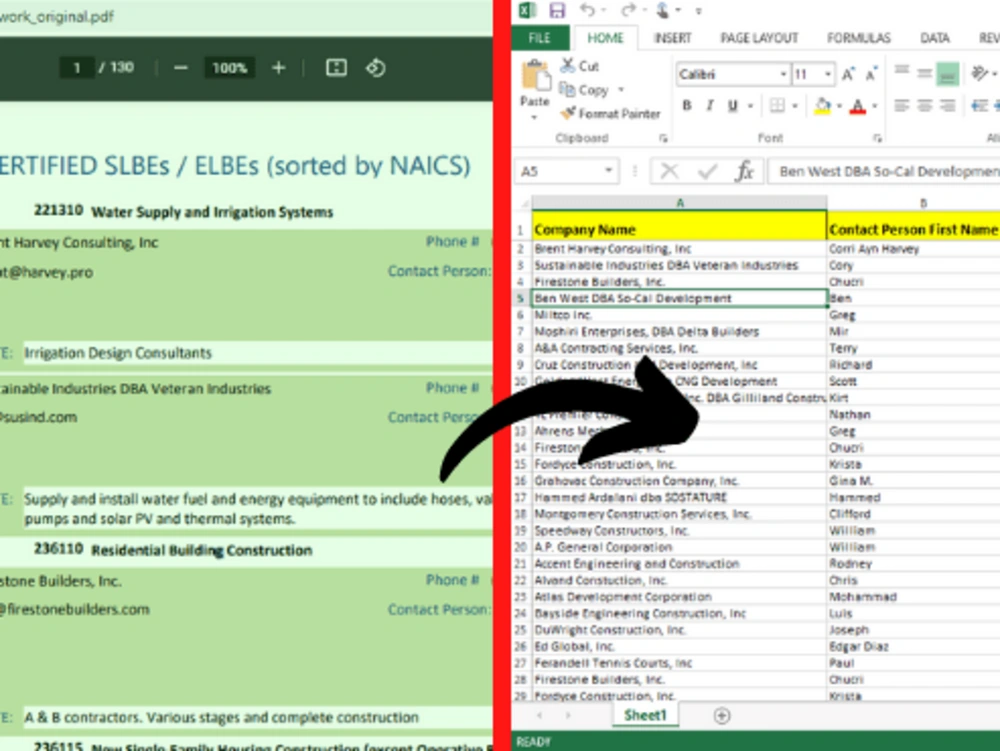The height and width of the screenshot is (751, 1000).
Task: Confirm entry with checkmark in formula bar
Action: tap(707, 171)
